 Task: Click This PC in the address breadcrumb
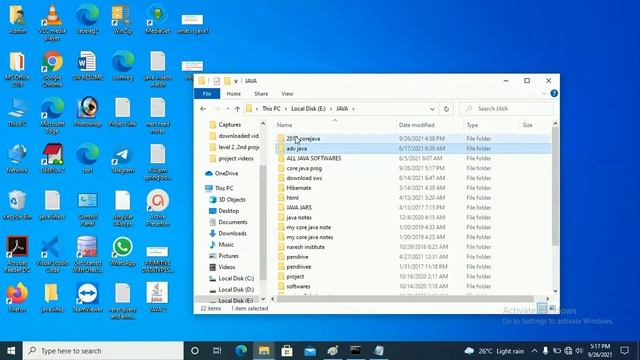click(271, 109)
